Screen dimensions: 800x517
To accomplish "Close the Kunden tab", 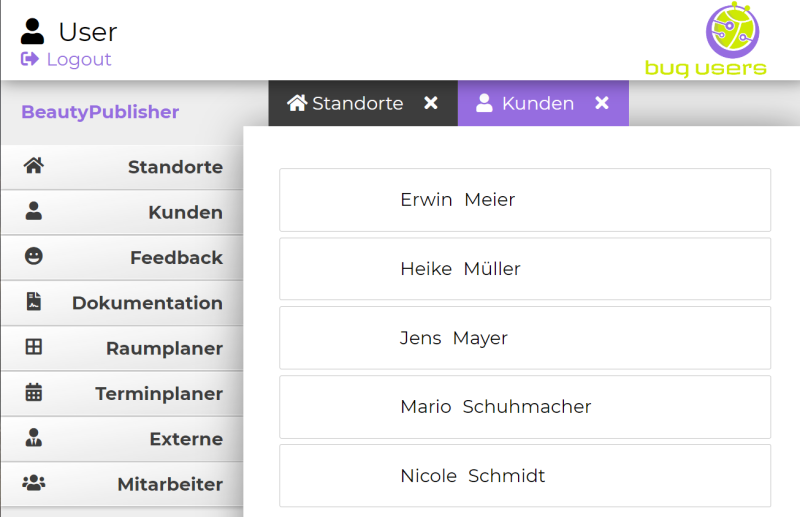I will tap(602, 103).
